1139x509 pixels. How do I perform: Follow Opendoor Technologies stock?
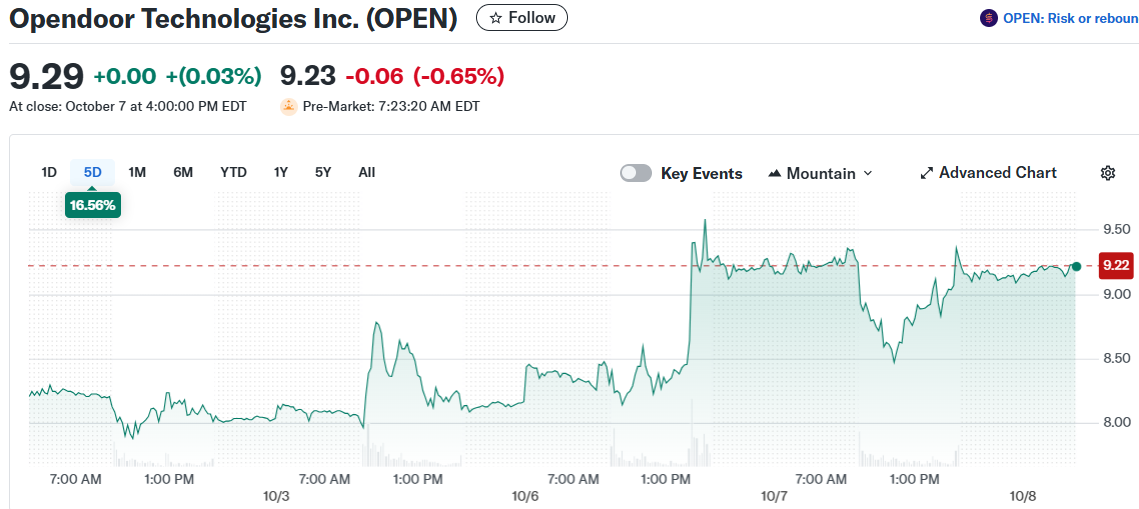pos(521,18)
